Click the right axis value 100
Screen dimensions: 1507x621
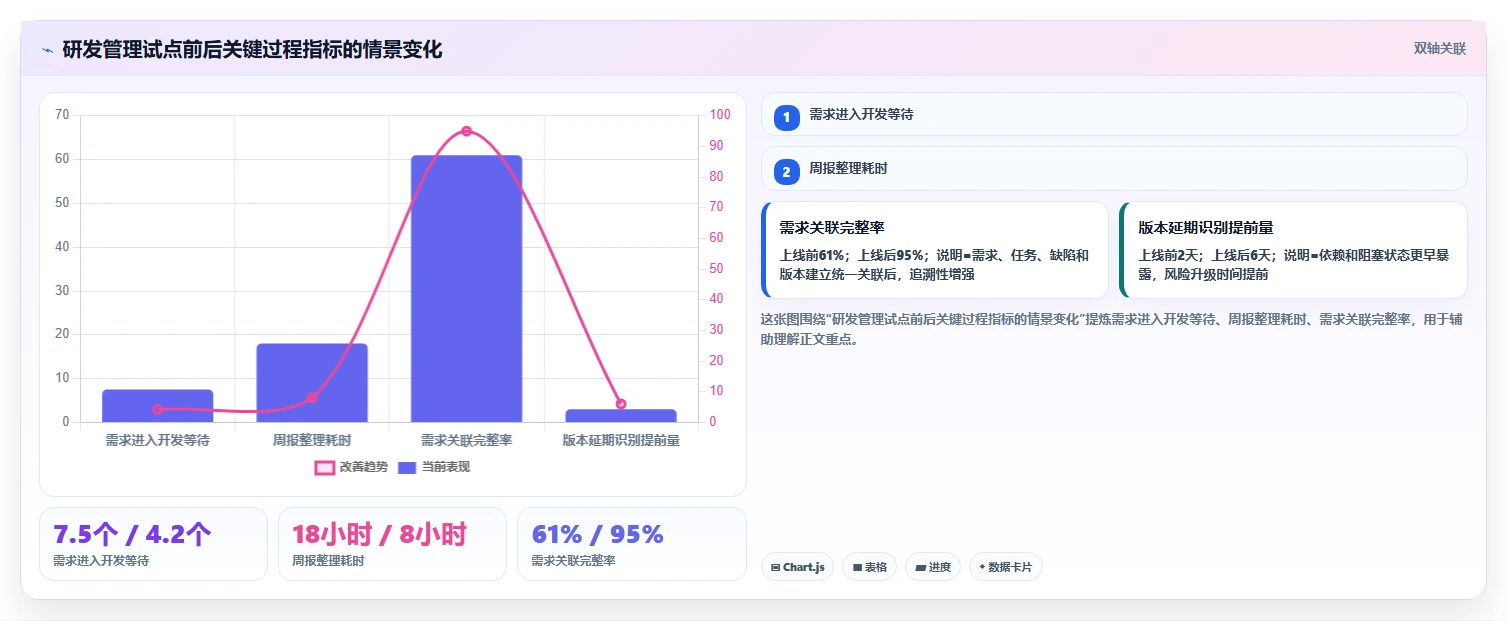(x=720, y=115)
